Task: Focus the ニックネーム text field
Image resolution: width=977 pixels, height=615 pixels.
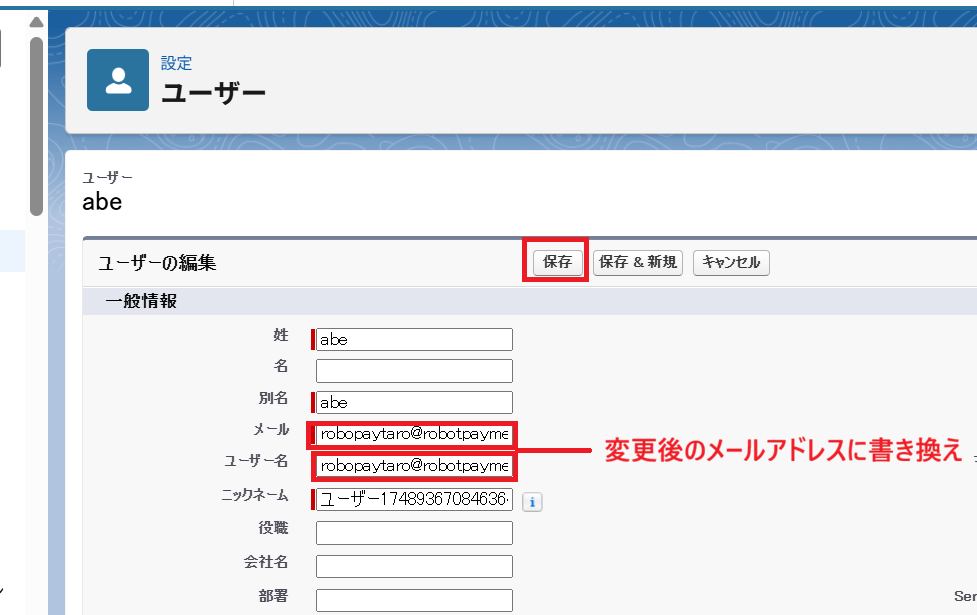Action: pyautogui.click(x=414, y=500)
